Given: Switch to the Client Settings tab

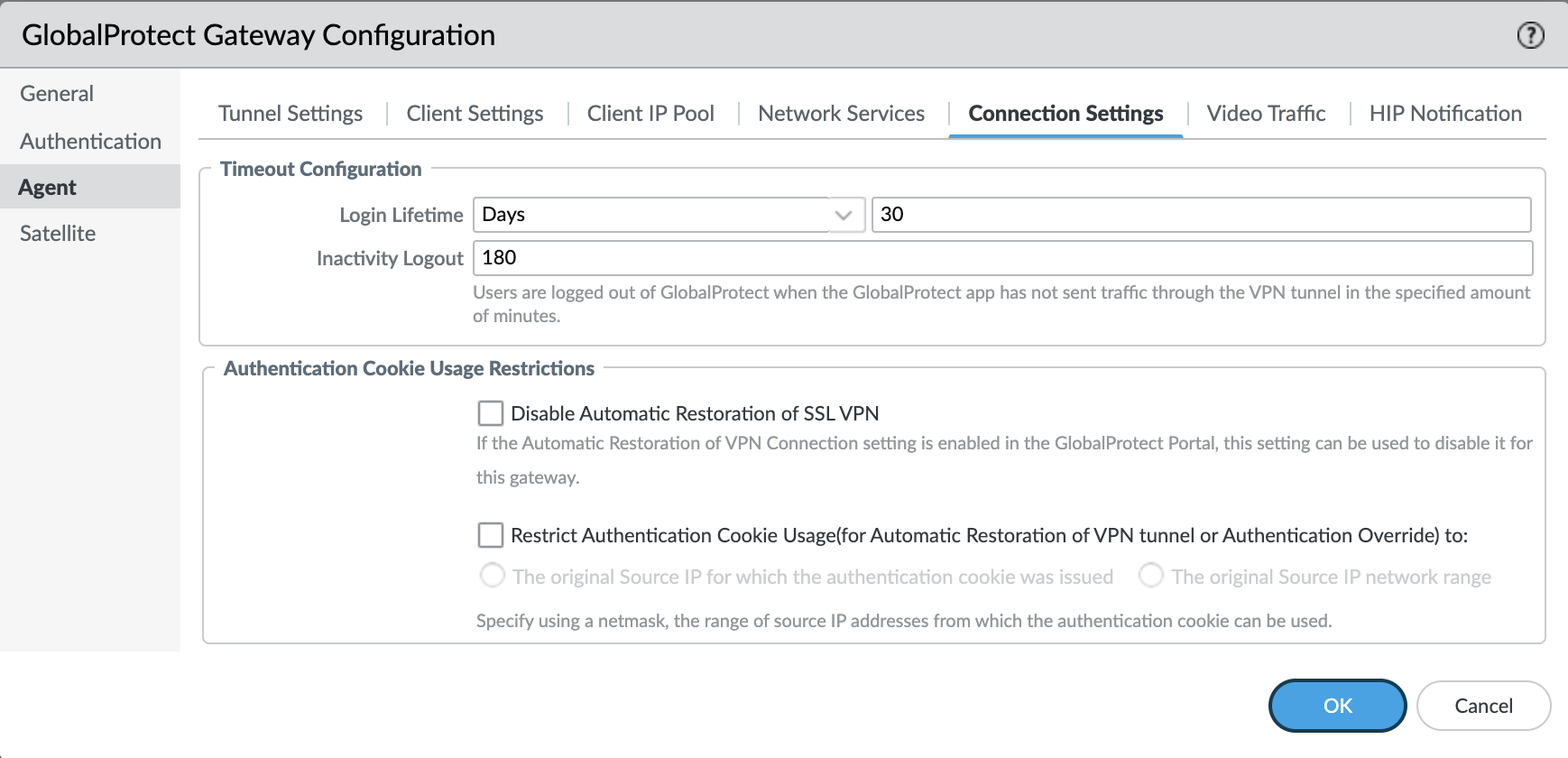Looking at the screenshot, I should [475, 114].
